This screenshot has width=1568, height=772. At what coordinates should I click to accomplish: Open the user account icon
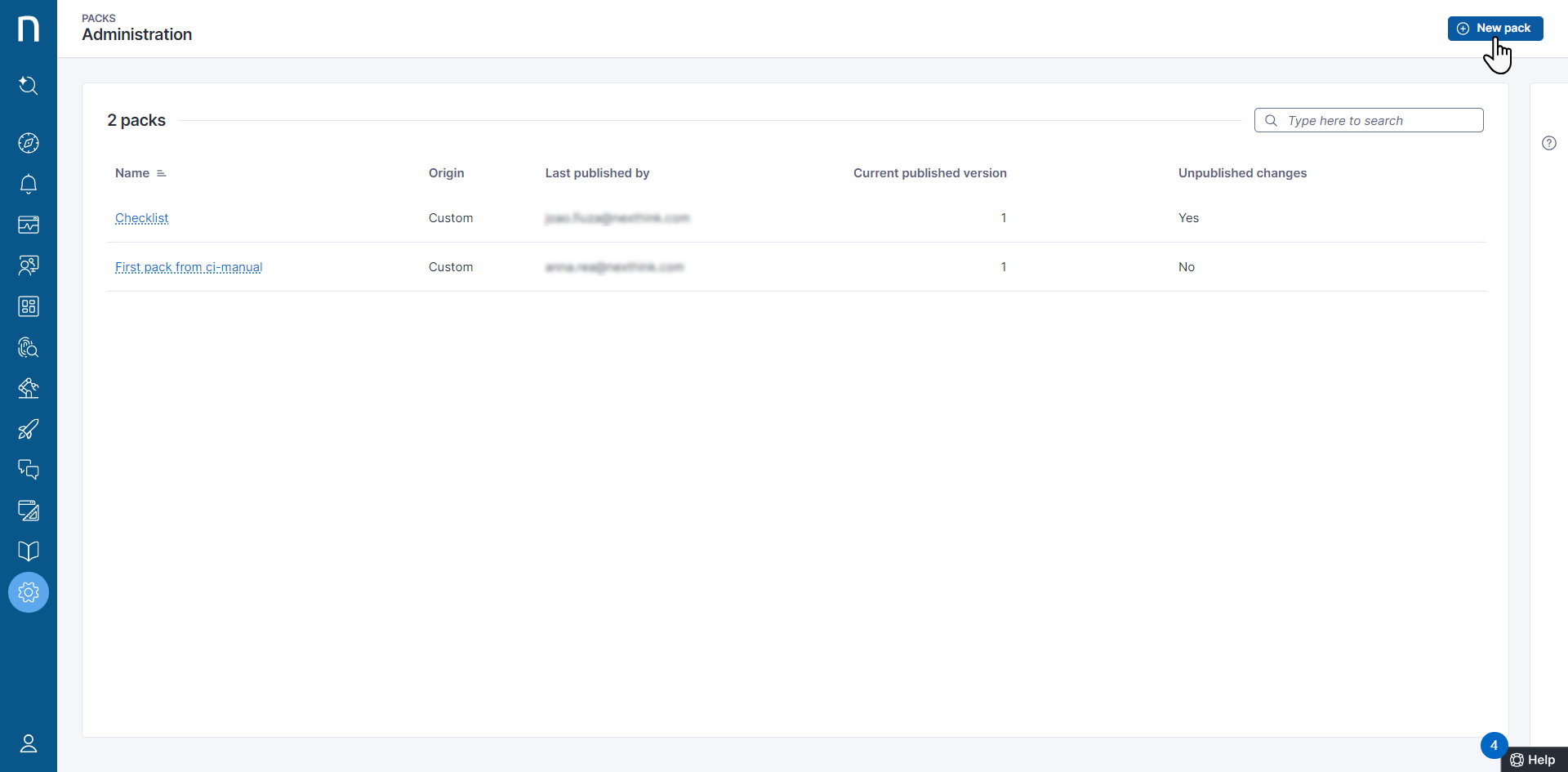pos(29,743)
